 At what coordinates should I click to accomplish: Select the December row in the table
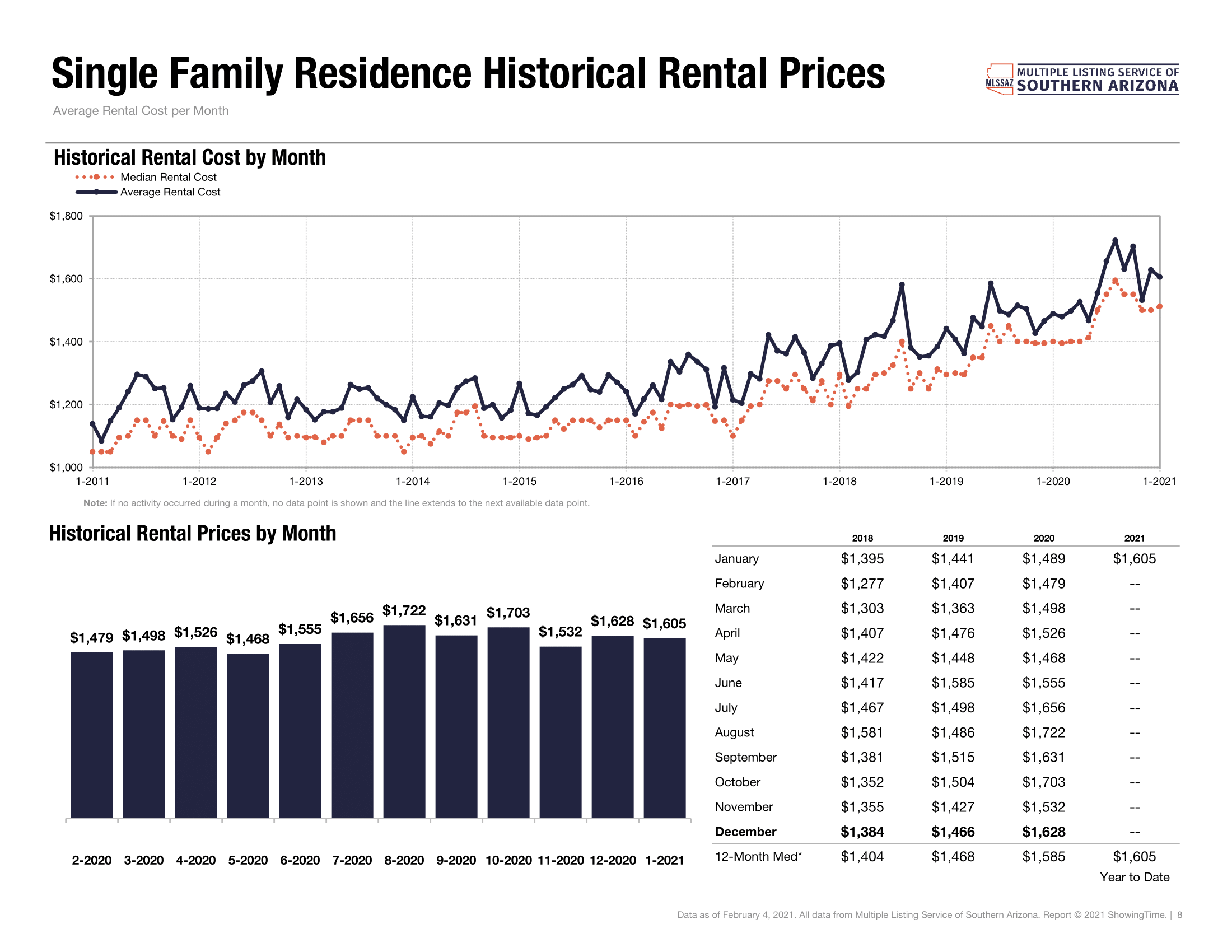[x=745, y=831]
